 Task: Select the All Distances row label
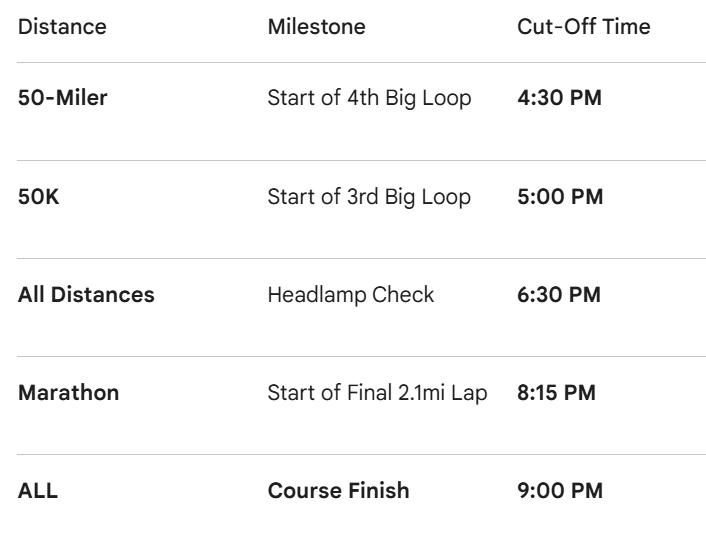pos(86,295)
